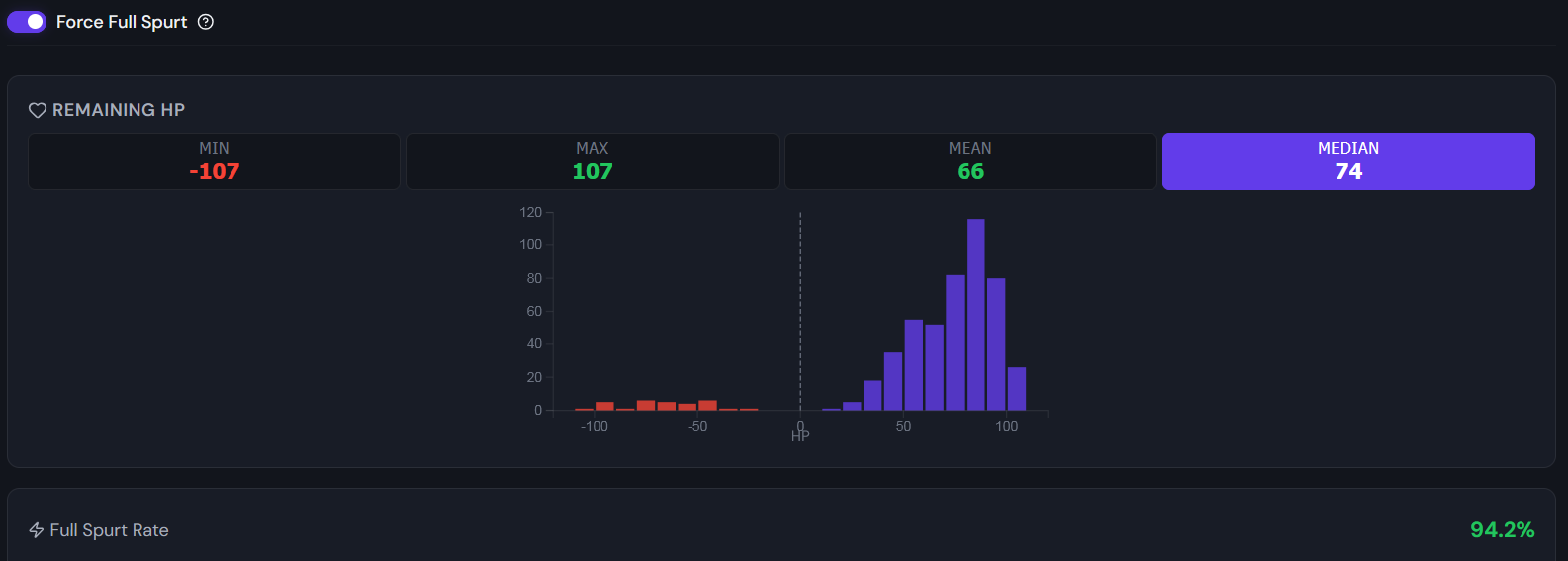Click the REMAINING HP heading text
The height and width of the screenshot is (561, 1568).
[119, 110]
